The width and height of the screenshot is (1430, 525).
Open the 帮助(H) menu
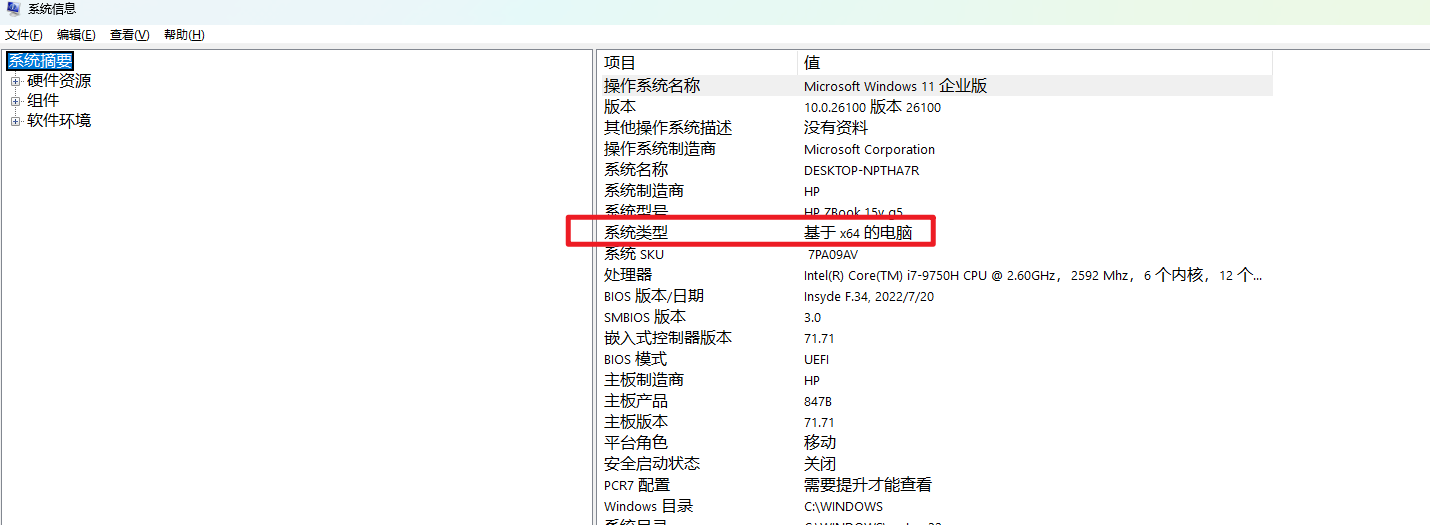pyautogui.click(x=184, y=35)
